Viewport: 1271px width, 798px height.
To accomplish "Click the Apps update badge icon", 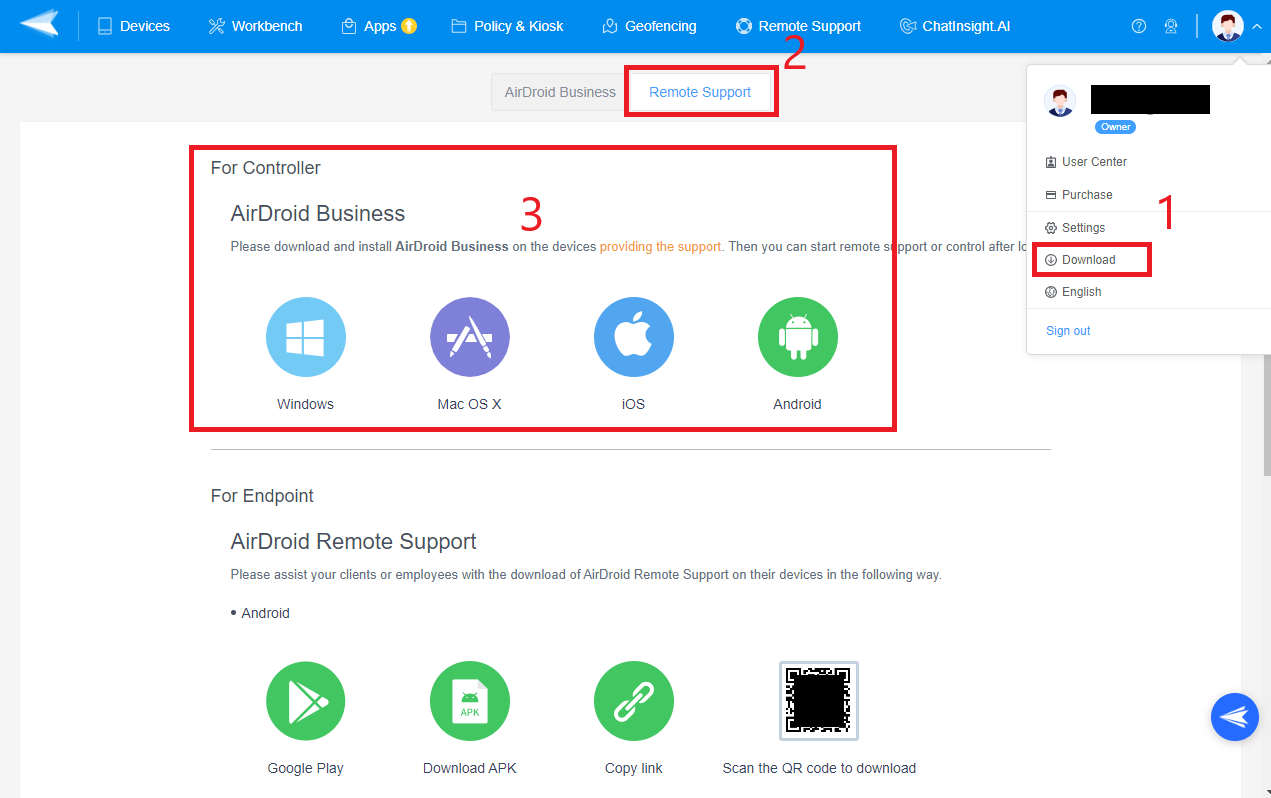I will [409, 26].
